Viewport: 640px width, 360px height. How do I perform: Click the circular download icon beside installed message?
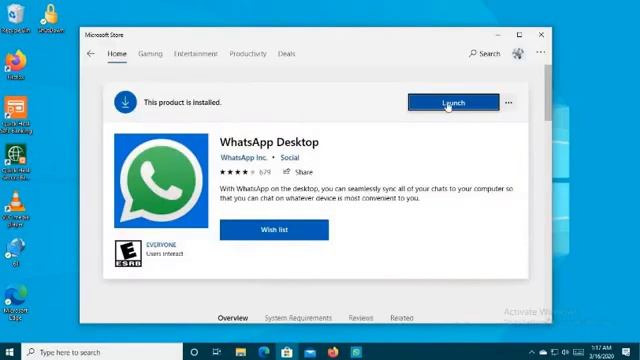(125, 102)
